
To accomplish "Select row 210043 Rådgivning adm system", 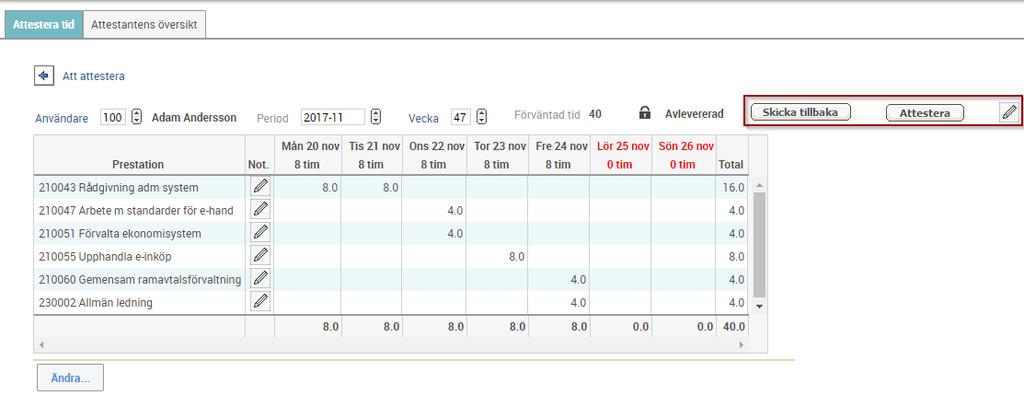I will (391, 187).
